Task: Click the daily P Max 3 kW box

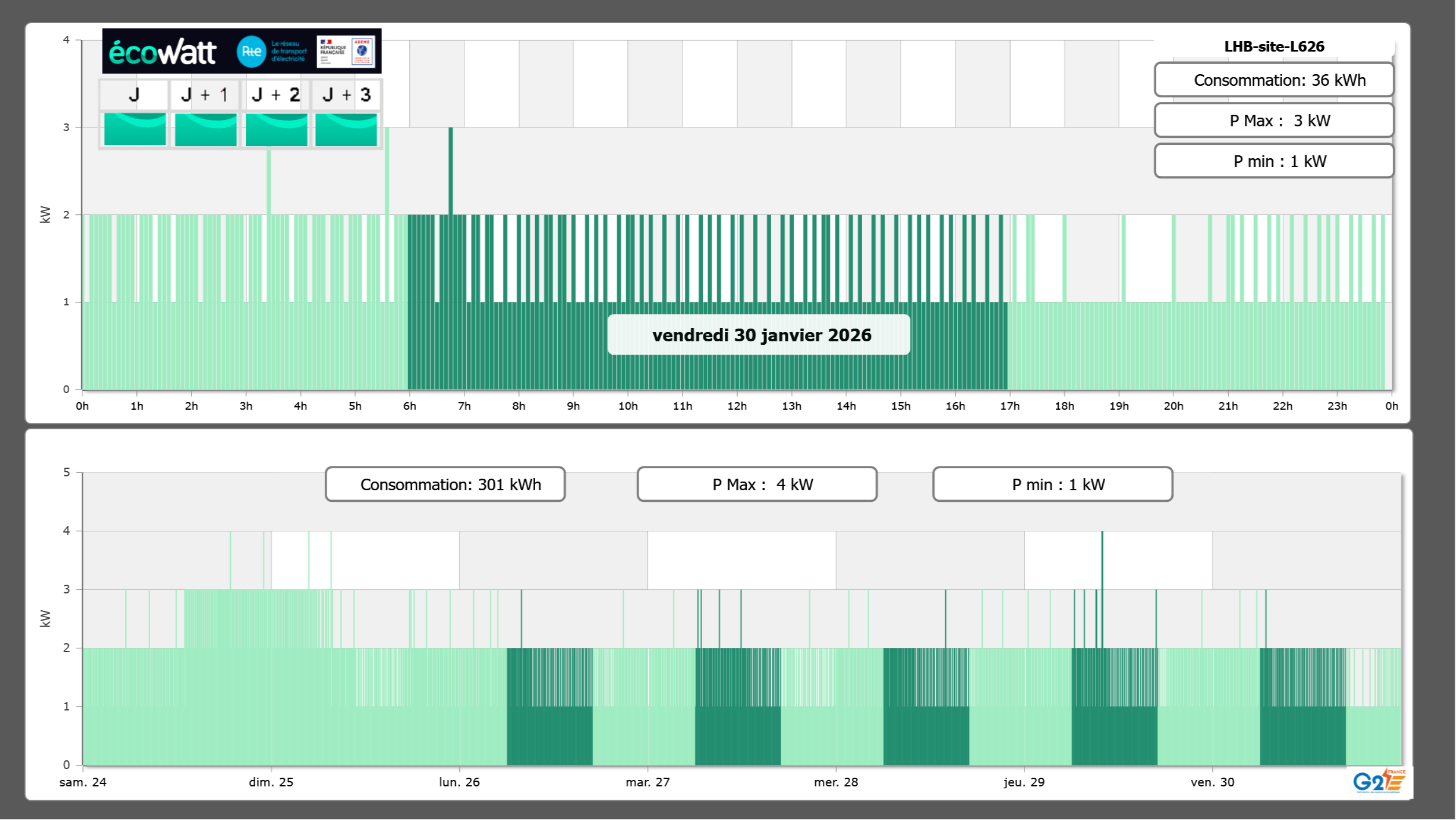Action: 1273,121
